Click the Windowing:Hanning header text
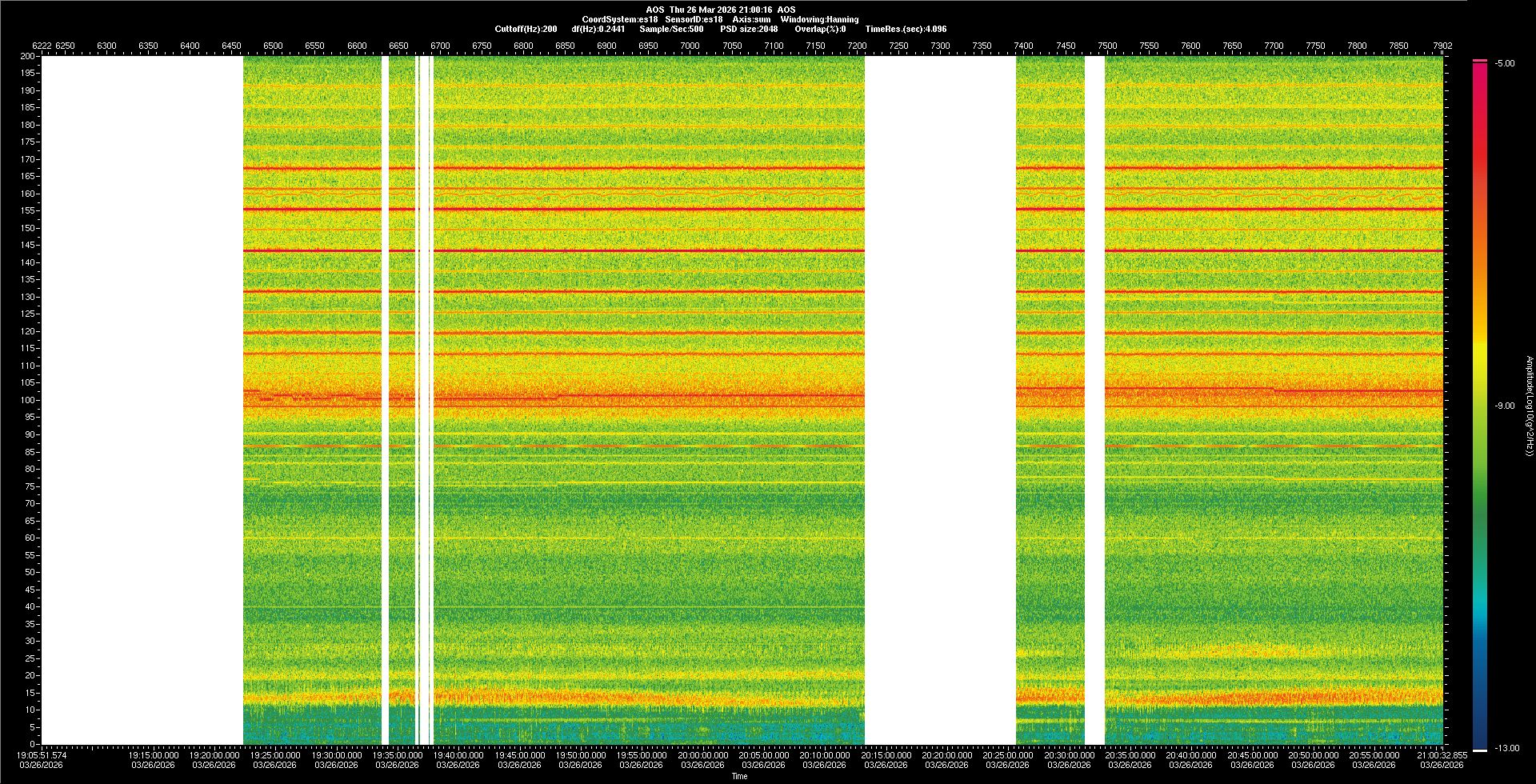1536x784 pixels. point(819,19)
